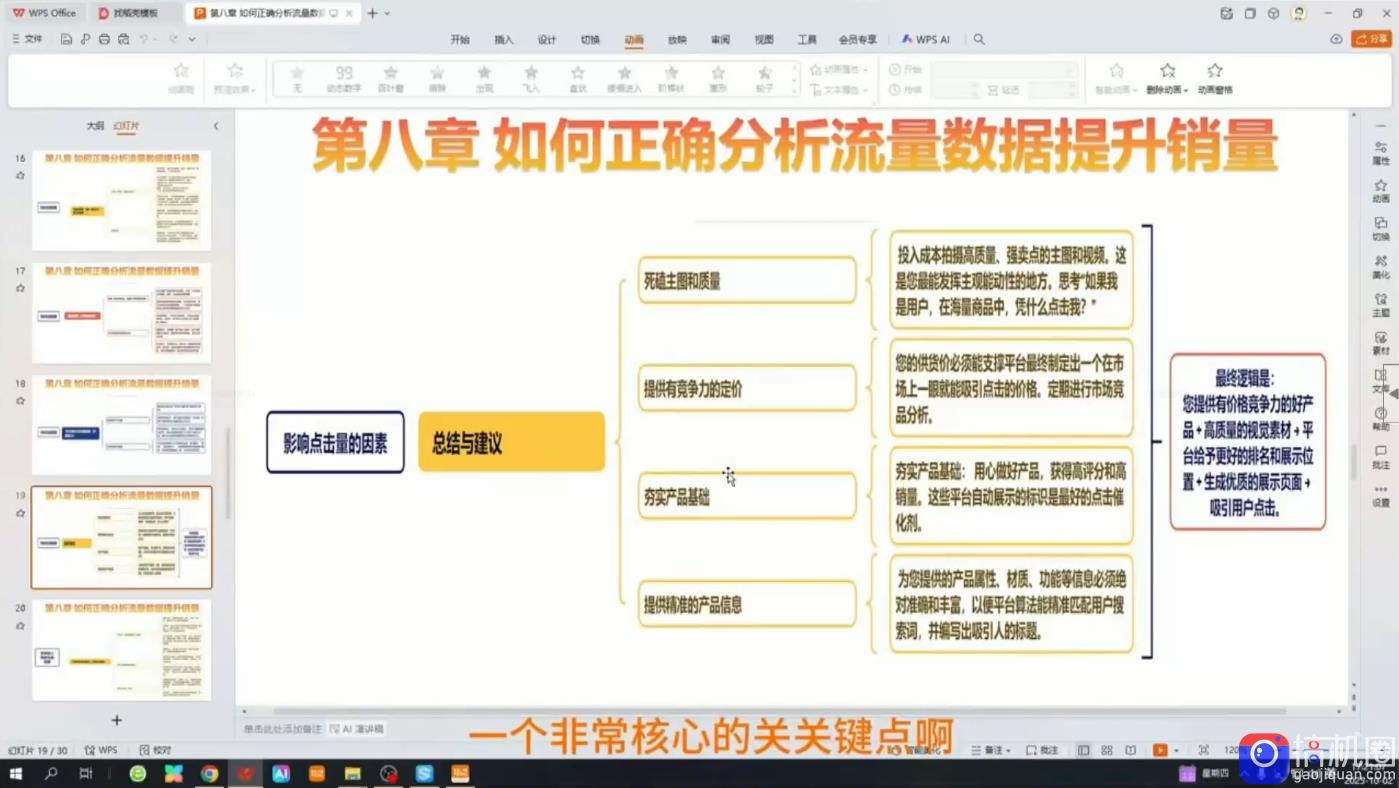Switch to the 开始 ribbon tab
1399x788 pixels.
[460, 40]
